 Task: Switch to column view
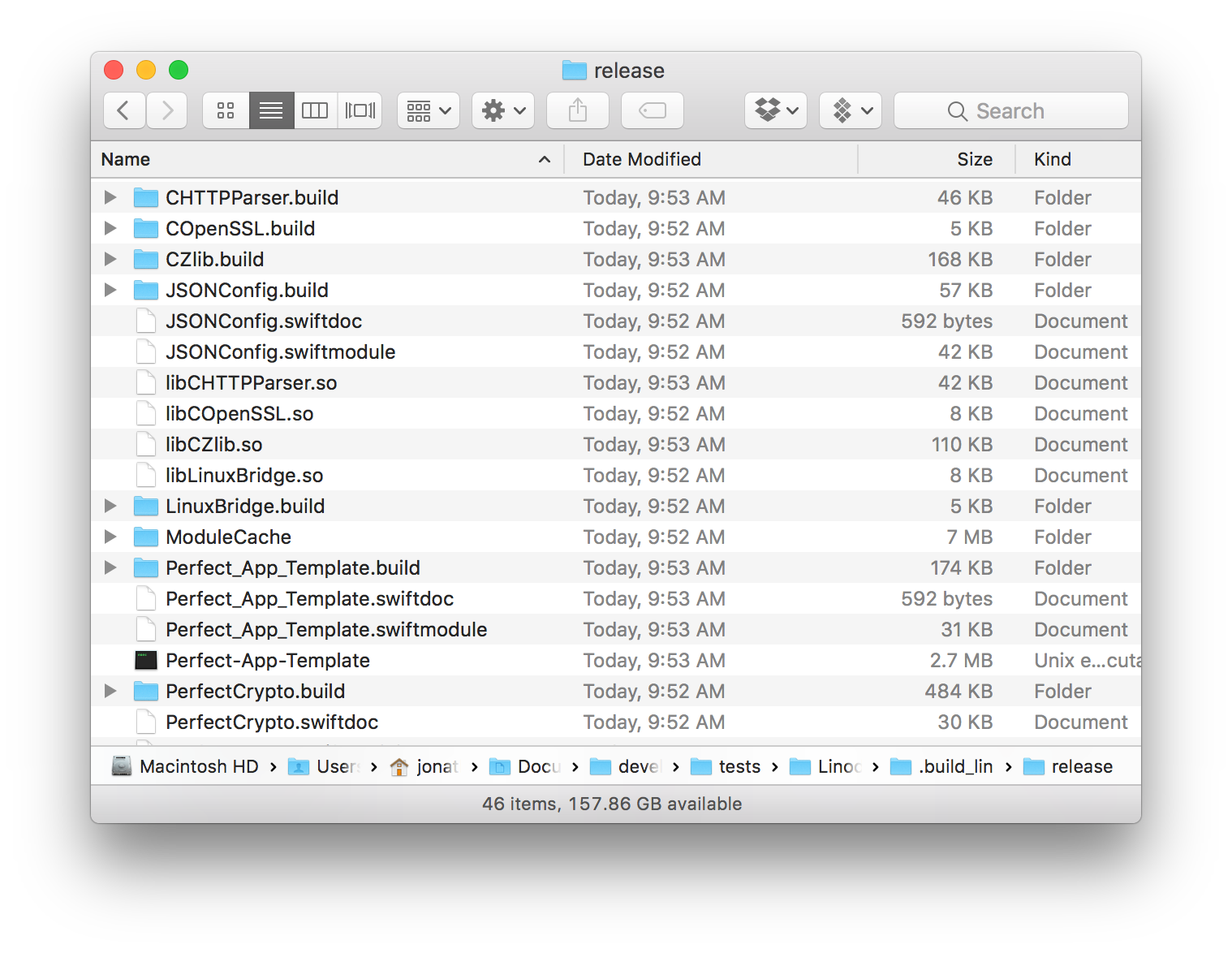tap(315, 110)
